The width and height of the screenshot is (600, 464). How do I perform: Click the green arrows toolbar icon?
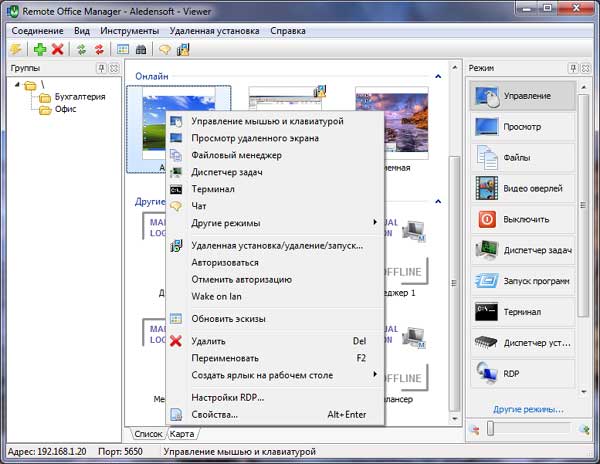point(81,49)
